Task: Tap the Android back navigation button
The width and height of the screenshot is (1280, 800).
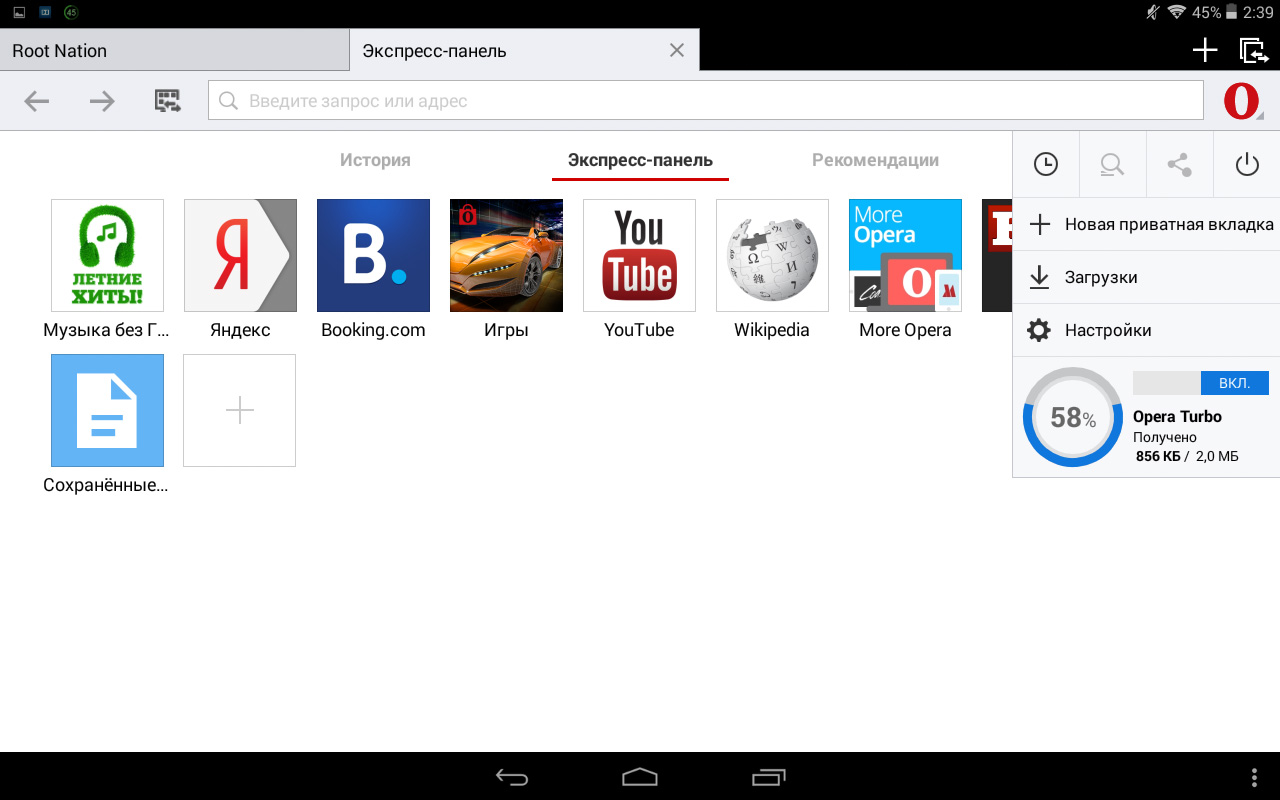Action: pyautogui.click(x=512, y=777)
